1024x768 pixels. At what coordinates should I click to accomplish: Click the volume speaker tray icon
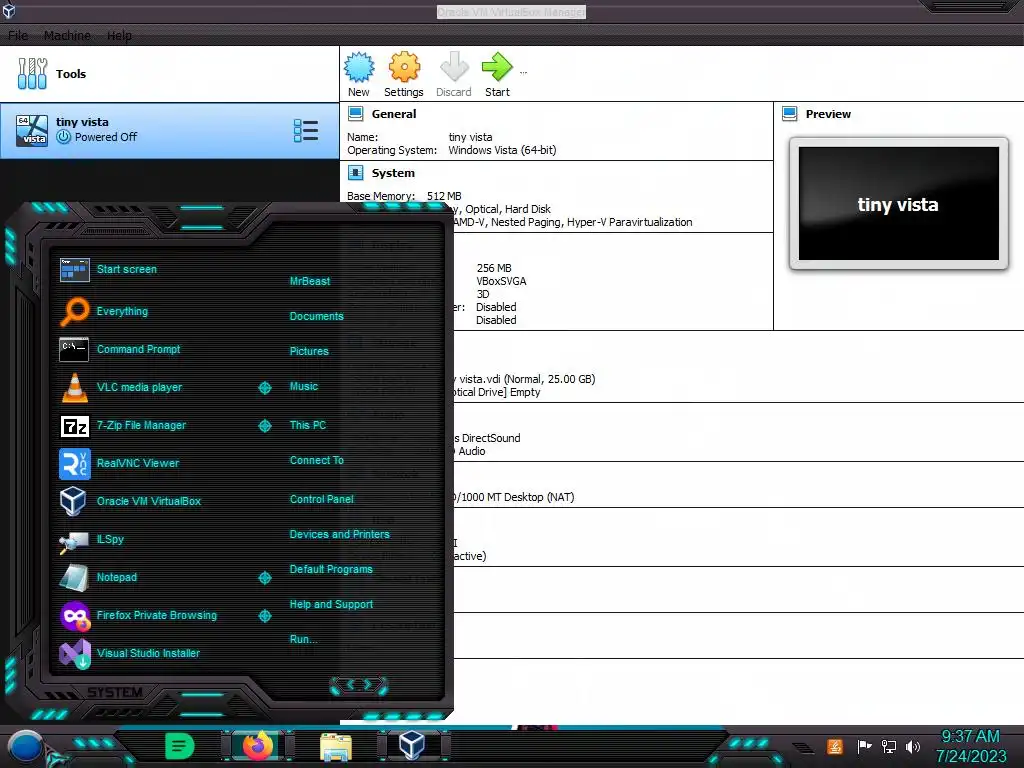coord(913,746)
